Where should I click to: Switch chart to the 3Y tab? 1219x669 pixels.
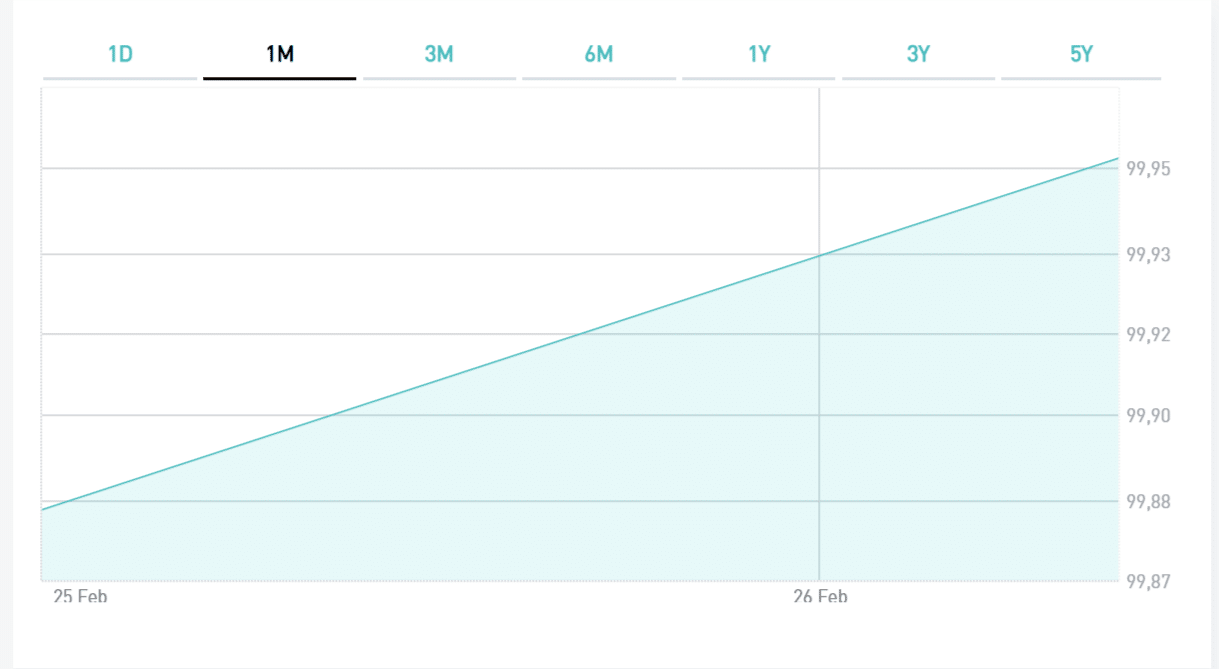(918, 55)
